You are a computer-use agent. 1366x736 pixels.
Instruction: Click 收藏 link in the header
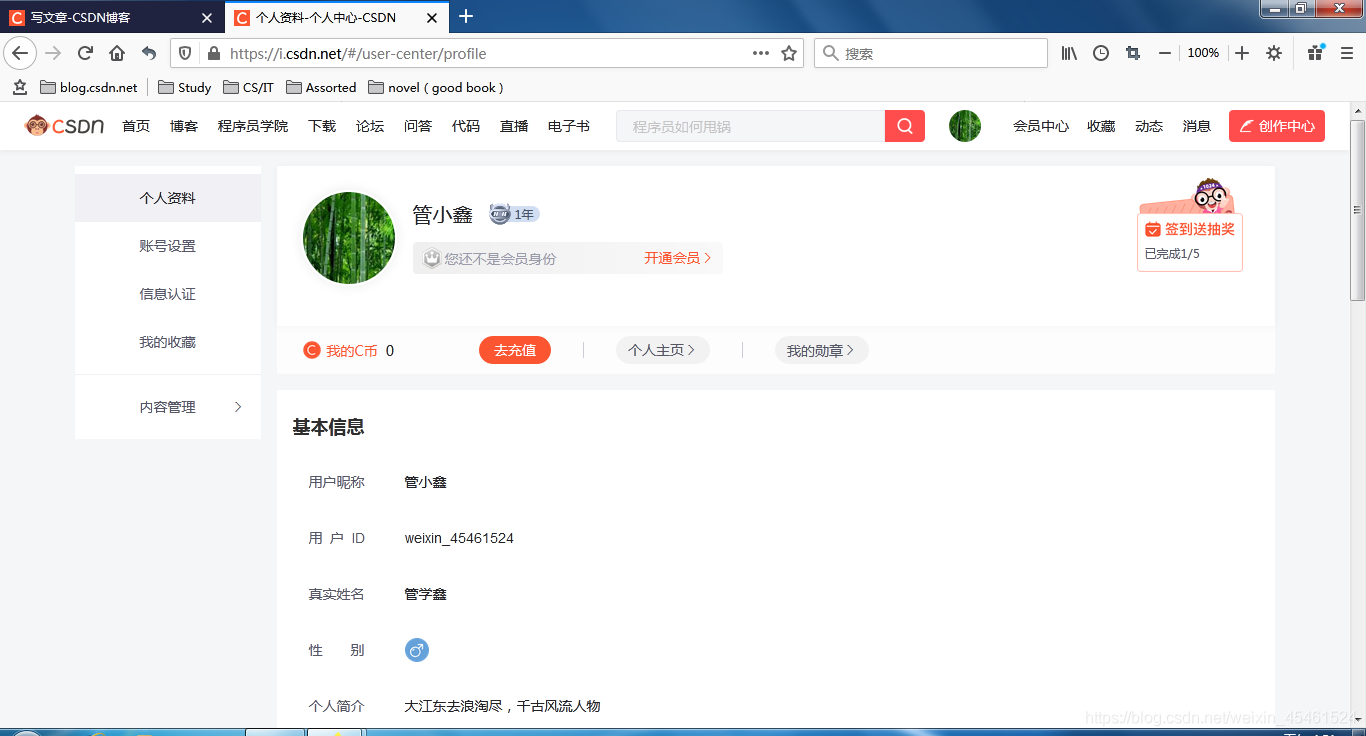[x=1101, y=126]
